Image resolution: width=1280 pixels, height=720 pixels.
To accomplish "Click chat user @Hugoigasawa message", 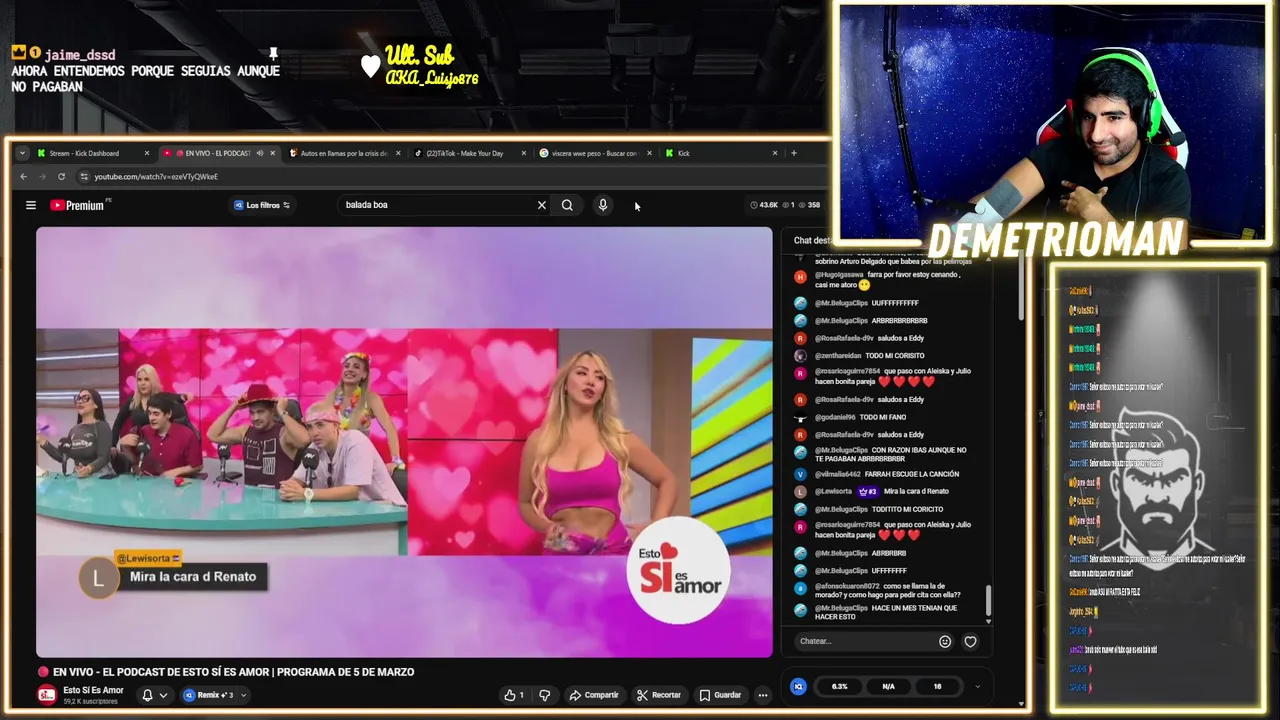I will coord(888,279).
